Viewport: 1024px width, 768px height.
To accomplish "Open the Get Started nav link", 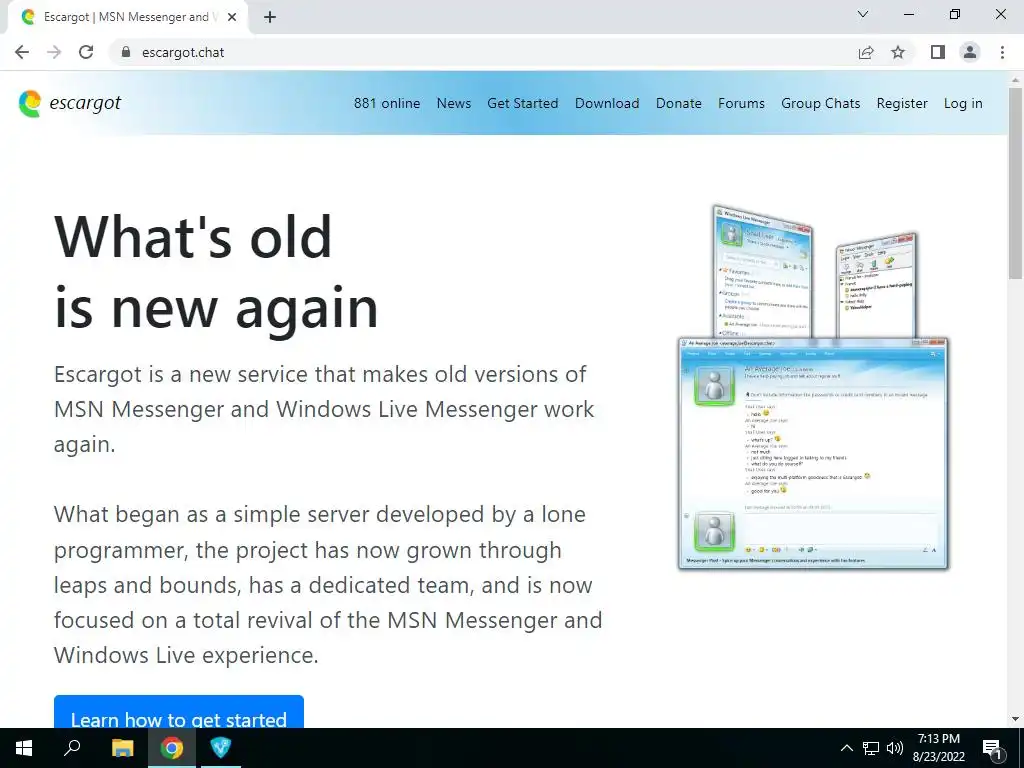I will pyautogui.click(x=522, y=103).
